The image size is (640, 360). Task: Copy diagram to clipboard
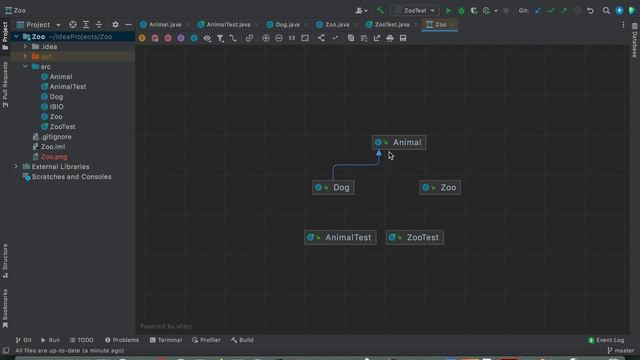(351, 38)
